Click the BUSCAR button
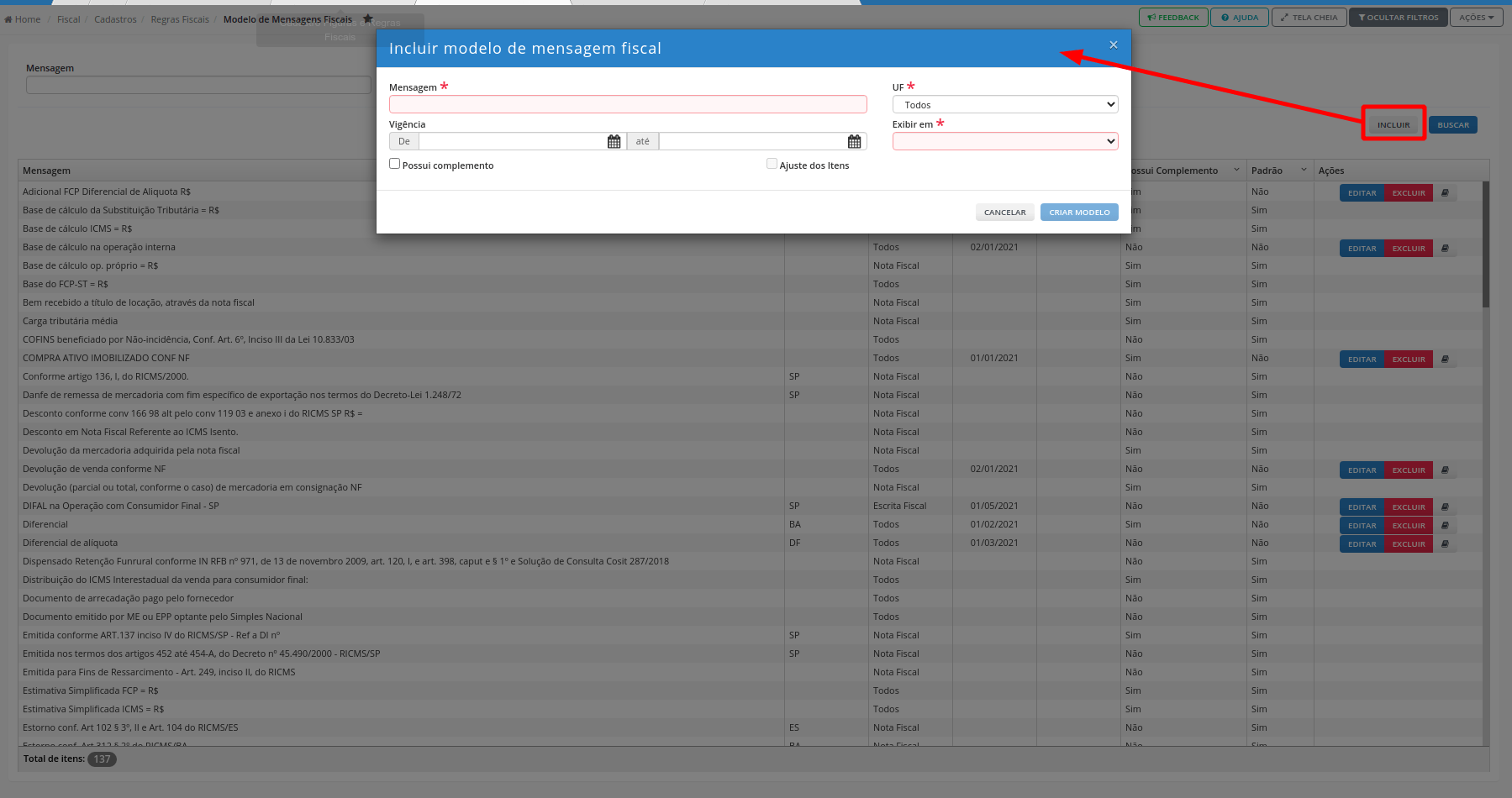 1453,125
